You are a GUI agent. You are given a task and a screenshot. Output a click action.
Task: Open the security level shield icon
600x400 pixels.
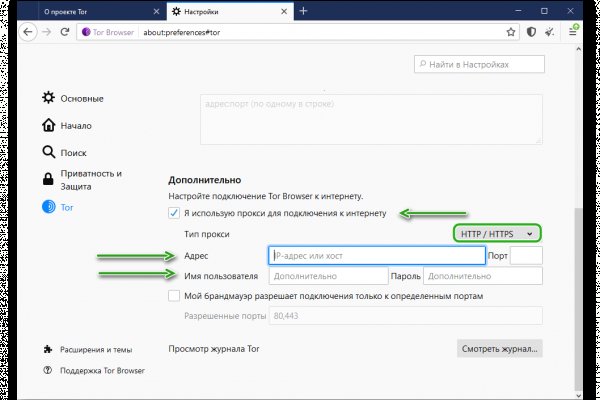pyautogui.click(x=531, y=31)
